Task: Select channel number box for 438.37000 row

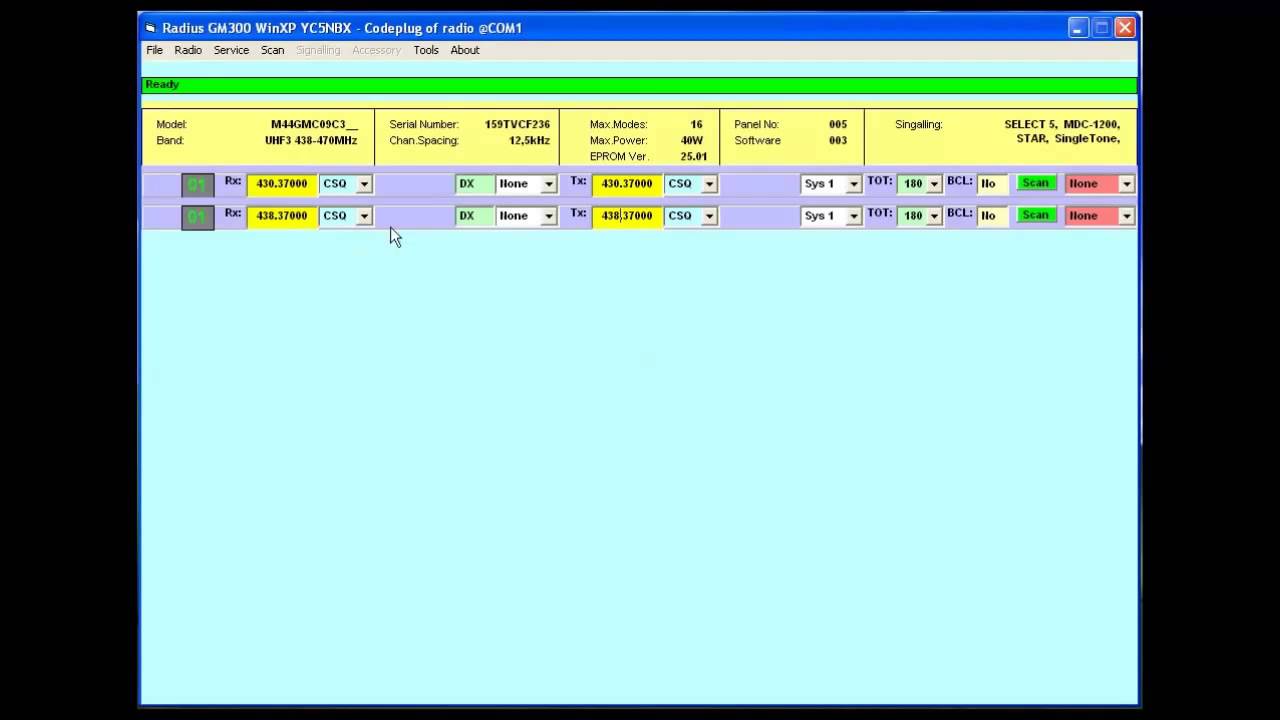Action: pos(197,216)
